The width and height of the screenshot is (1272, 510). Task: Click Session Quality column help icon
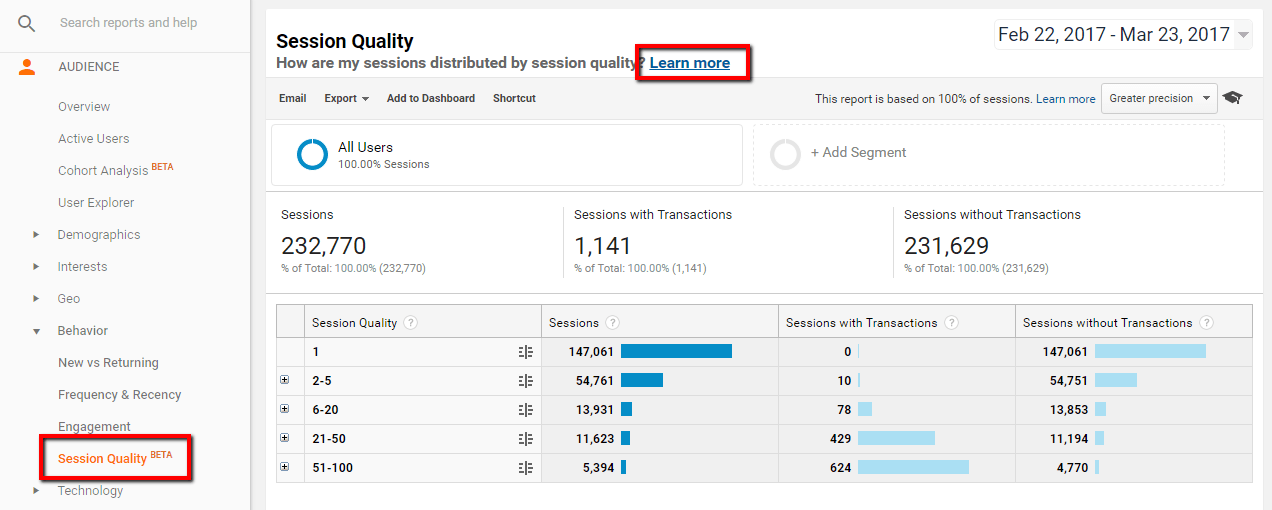coord(411,323)
